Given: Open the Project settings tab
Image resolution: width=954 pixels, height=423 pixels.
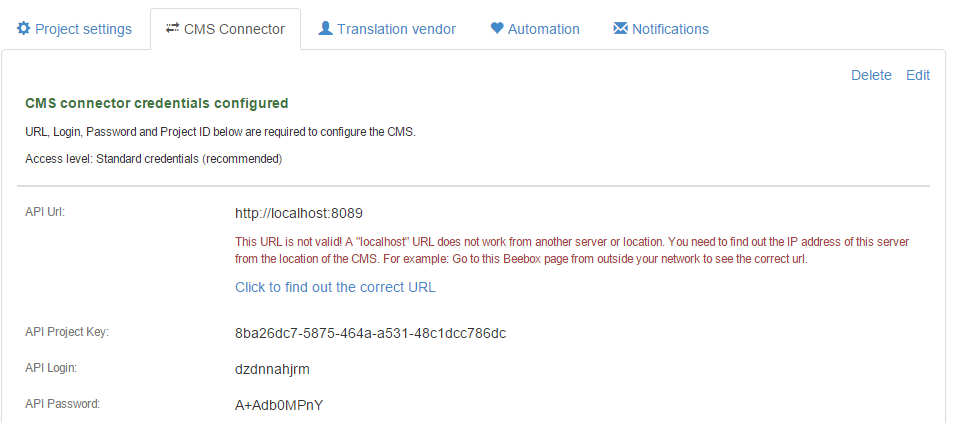Looking at the screenshot, I should (83, 29).
